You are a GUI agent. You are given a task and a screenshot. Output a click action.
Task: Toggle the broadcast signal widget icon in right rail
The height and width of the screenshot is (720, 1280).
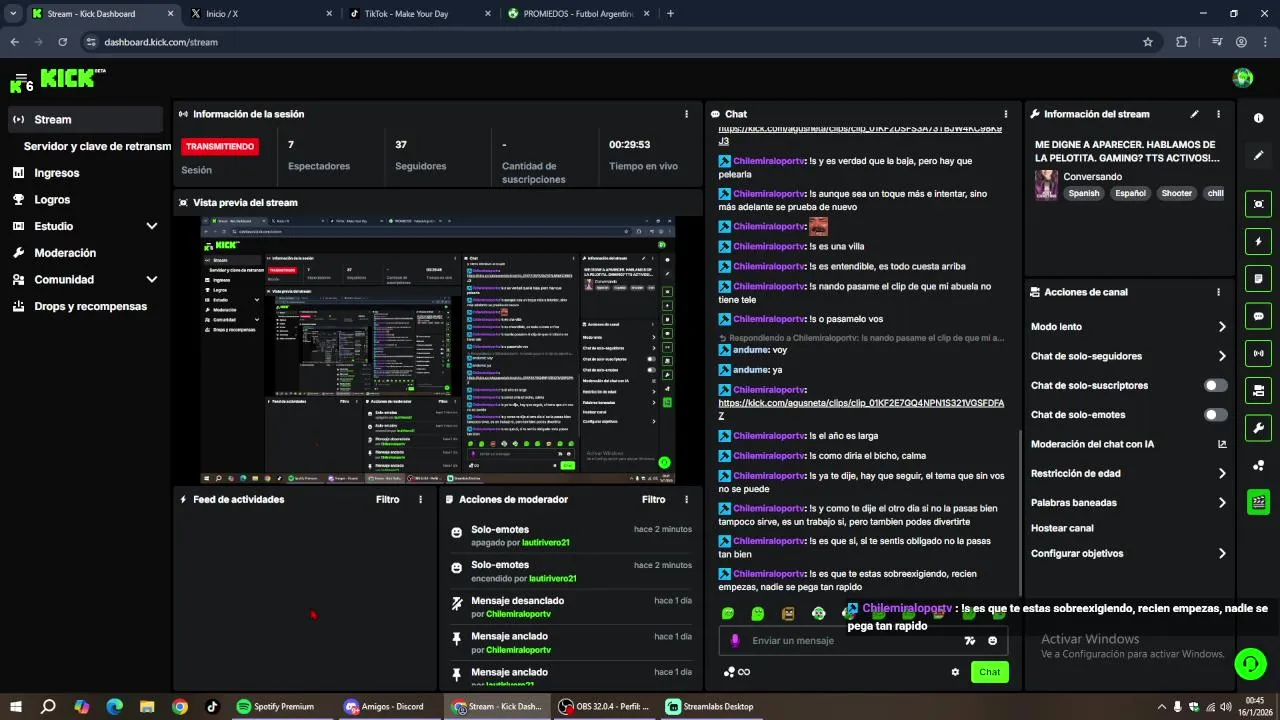click(1258, 353)
